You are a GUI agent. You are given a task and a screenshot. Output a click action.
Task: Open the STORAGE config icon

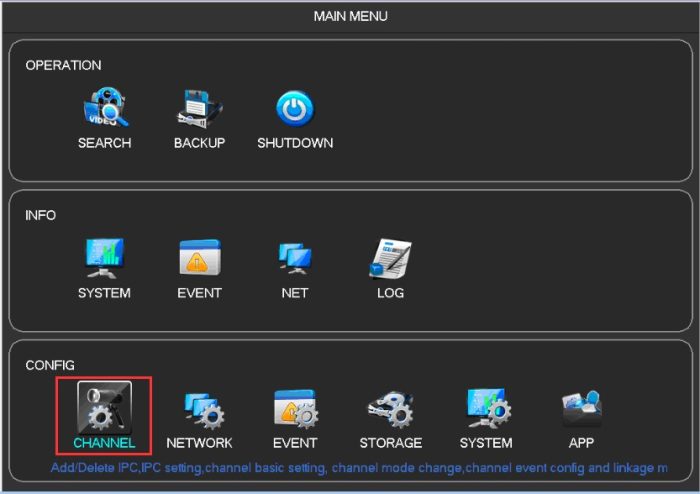[x=390, y=409]
